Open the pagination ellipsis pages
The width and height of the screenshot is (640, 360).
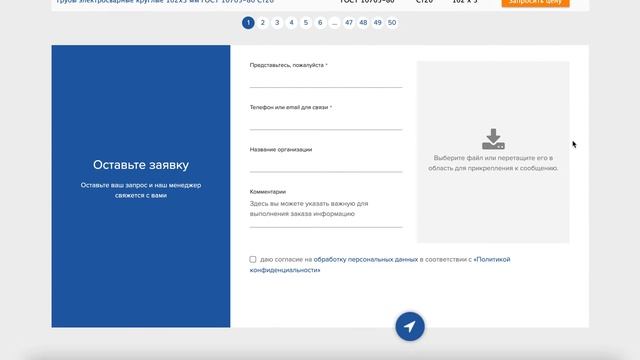[x=334, y=23]
